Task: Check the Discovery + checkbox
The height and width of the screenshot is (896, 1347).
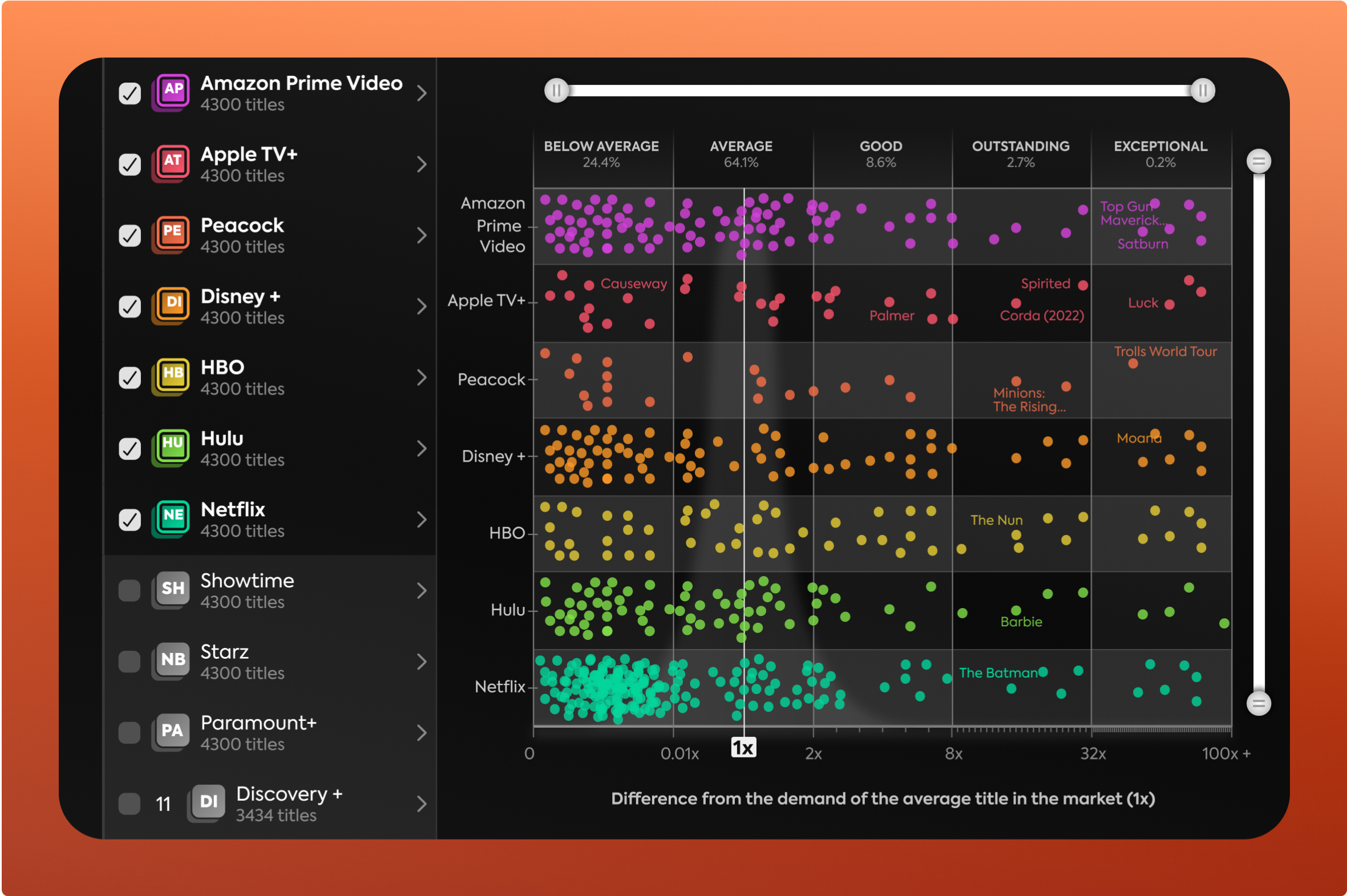Action: point(130,804)
